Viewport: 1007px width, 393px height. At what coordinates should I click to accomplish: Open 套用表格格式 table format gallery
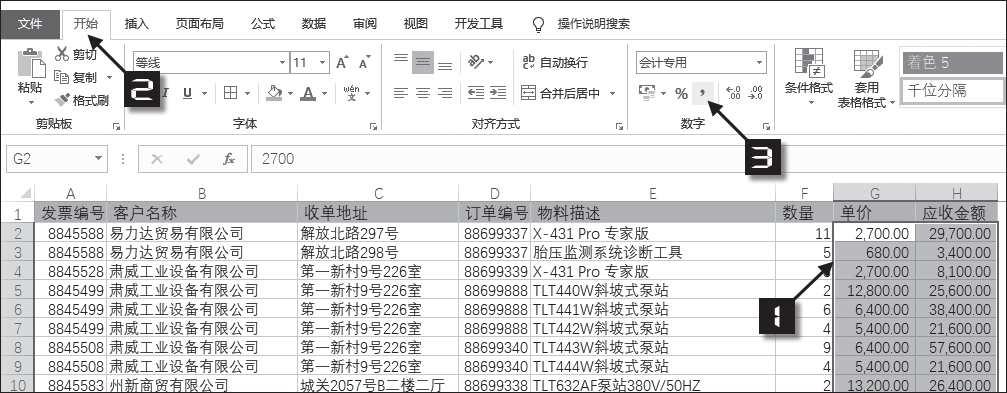click(x=867, y=78)
